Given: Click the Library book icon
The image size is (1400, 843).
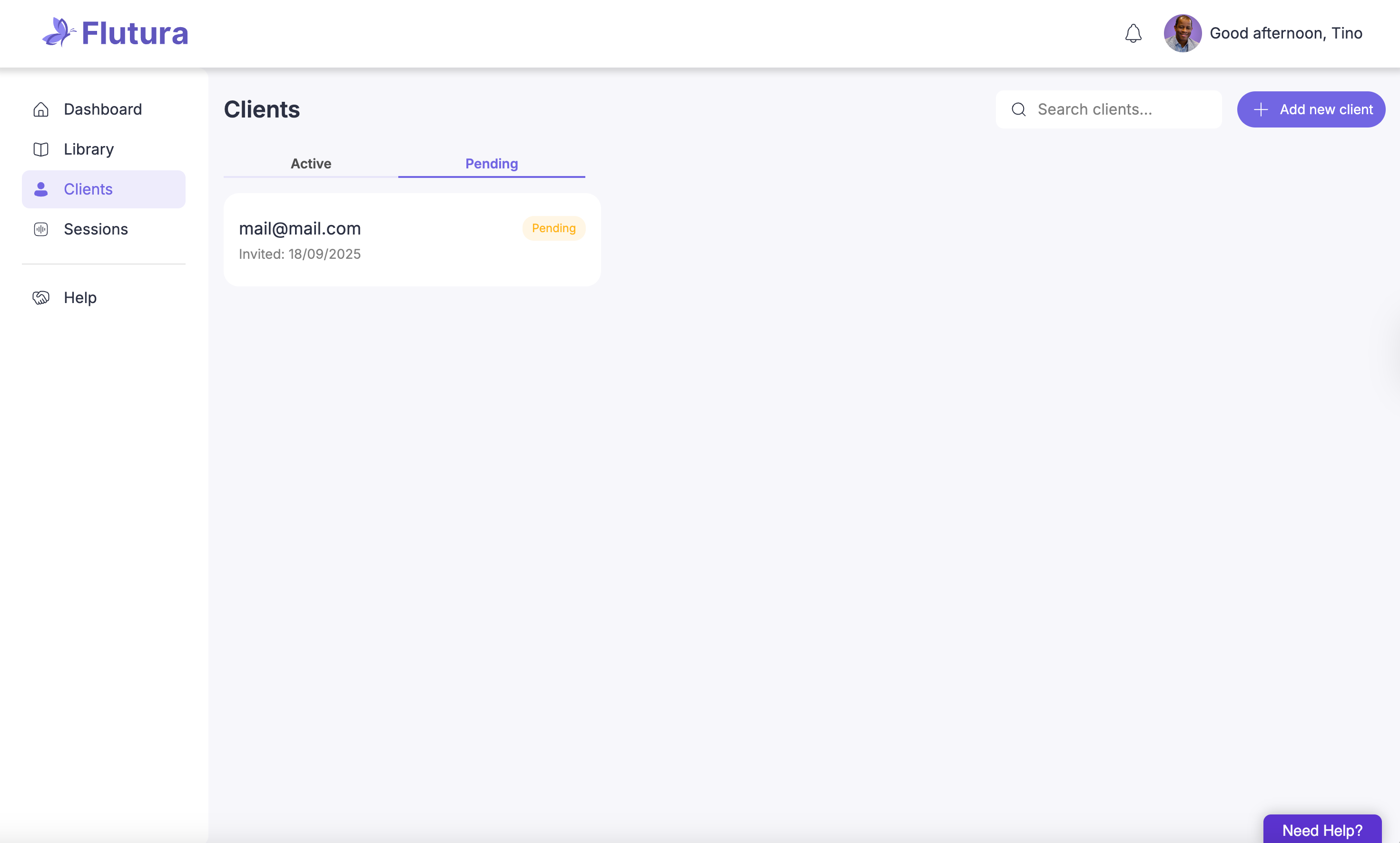Looking at the screenshot, I should point(41,149).
